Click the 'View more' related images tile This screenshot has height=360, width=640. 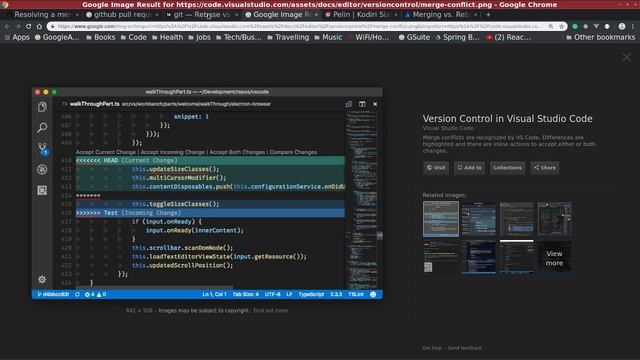pyautogui.click(x=554, y=258)
